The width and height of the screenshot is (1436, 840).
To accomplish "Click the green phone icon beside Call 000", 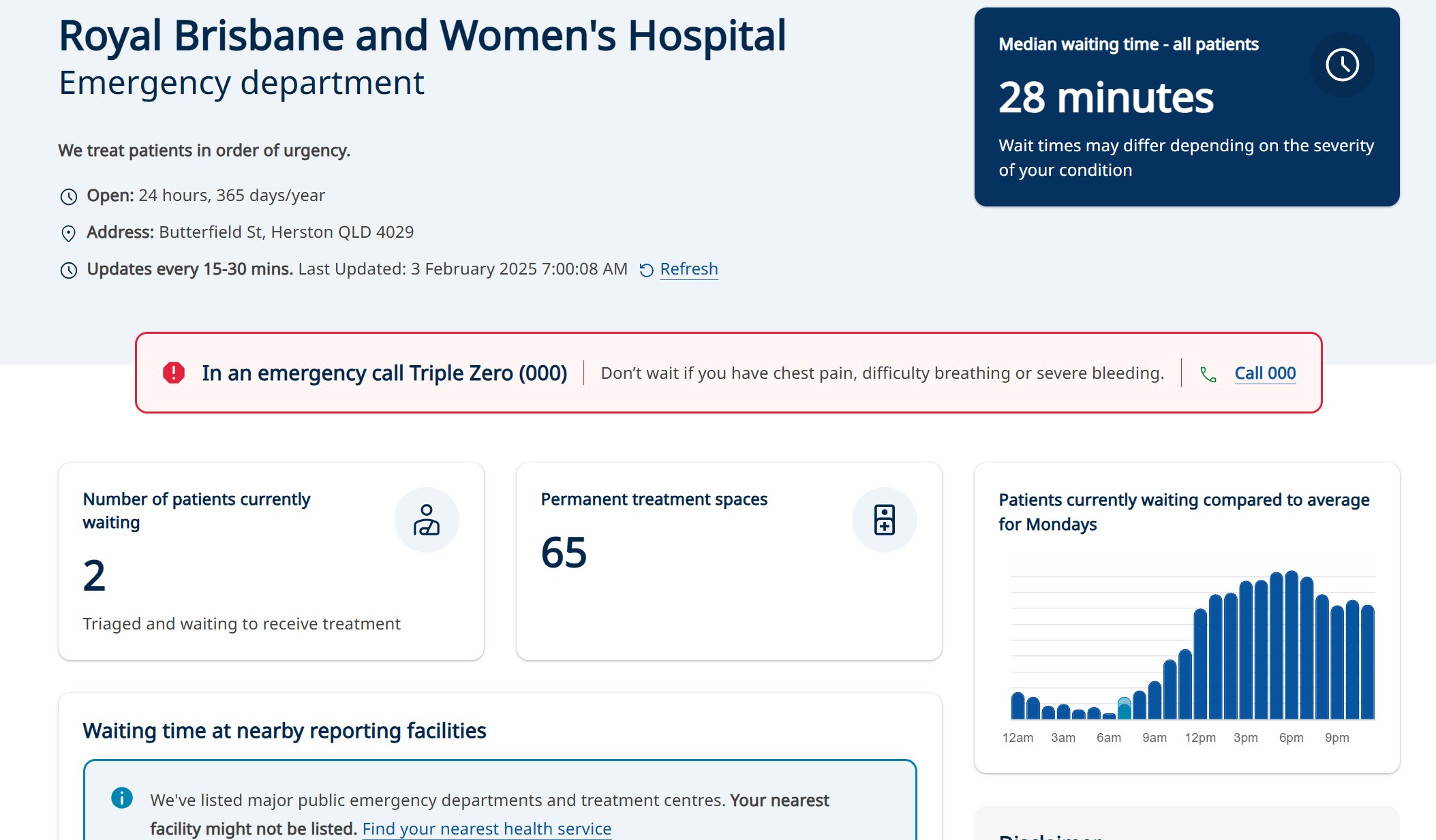I will [x=1208, y=374].
